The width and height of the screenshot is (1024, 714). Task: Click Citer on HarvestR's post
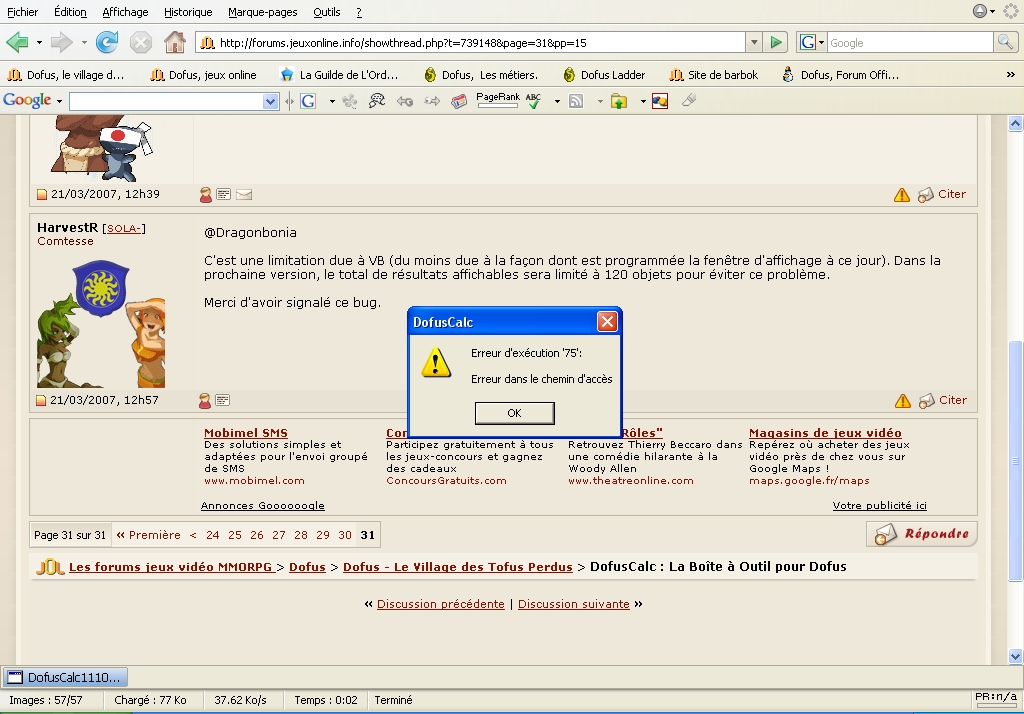point(952,400)
